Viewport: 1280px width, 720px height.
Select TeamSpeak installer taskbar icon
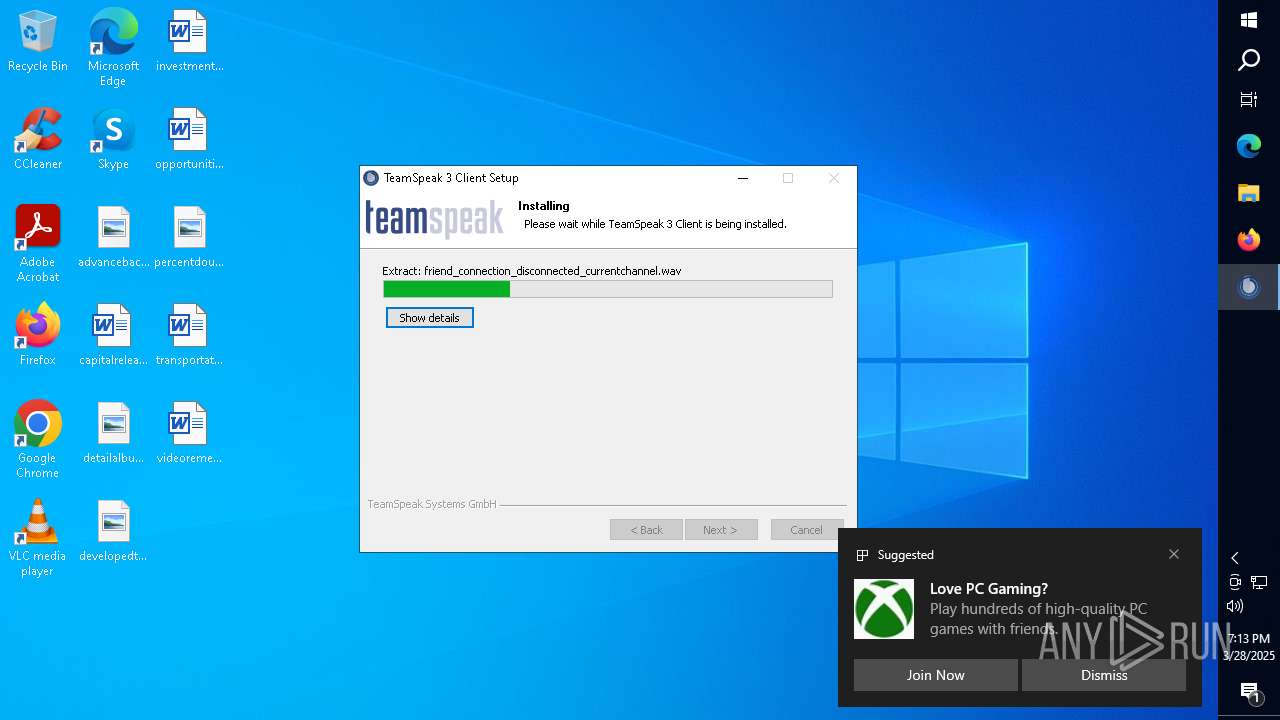(1249, 287)
